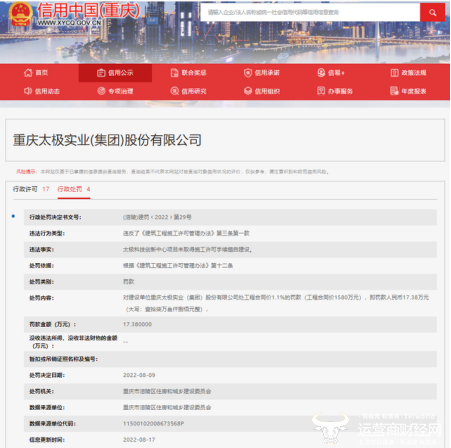The image size is (451, 448).
Task: Click the red search magnifier button
Action: [432, 13]
